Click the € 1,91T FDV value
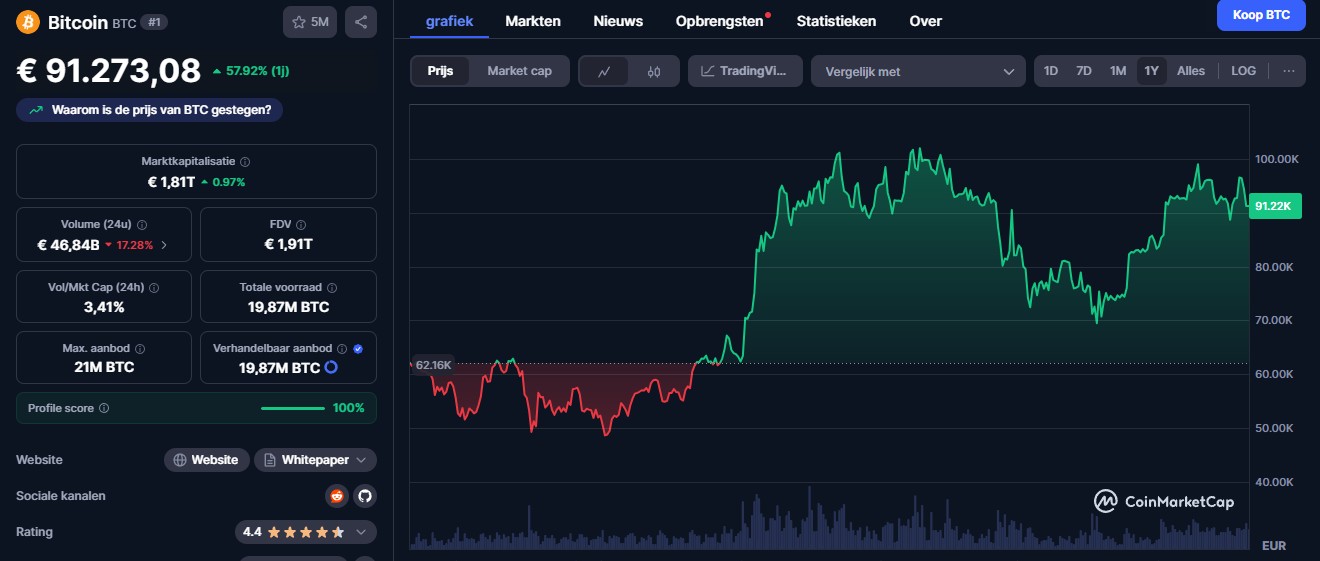This screenshot has height=561, width=1320. coord(288,244)
